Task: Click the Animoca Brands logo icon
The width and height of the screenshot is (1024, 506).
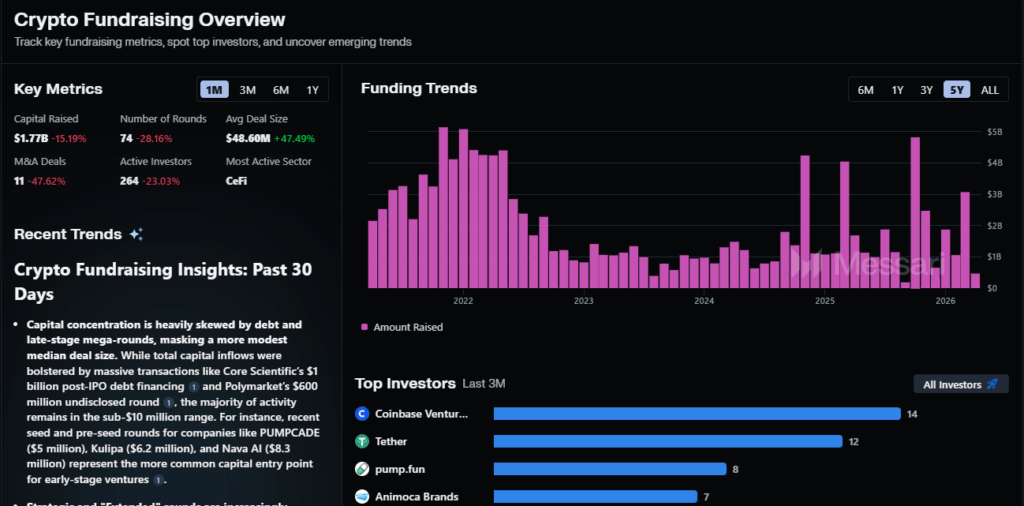Action: click(x=363, y=496)
